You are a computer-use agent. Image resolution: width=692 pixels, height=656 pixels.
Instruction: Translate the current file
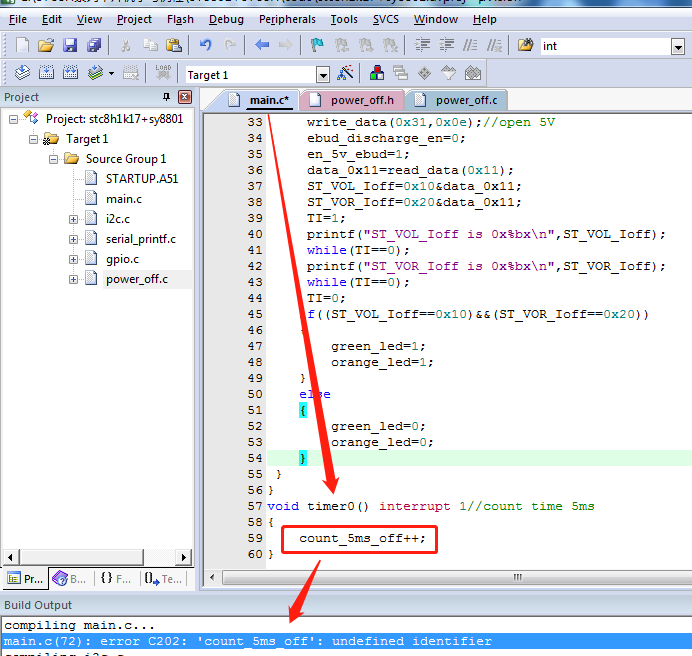22,72
